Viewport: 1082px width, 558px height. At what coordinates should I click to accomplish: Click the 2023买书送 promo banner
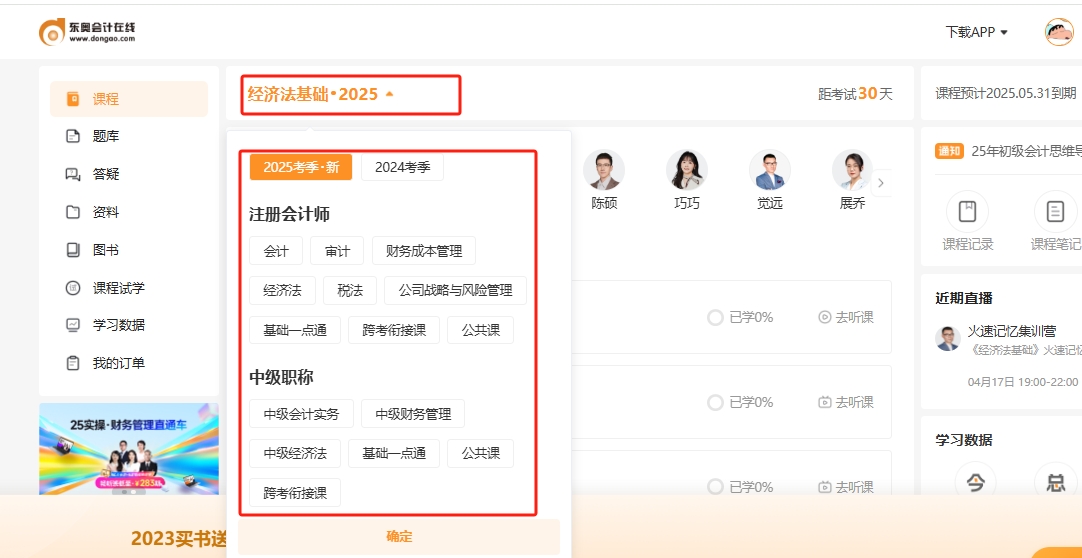[179, 539]
